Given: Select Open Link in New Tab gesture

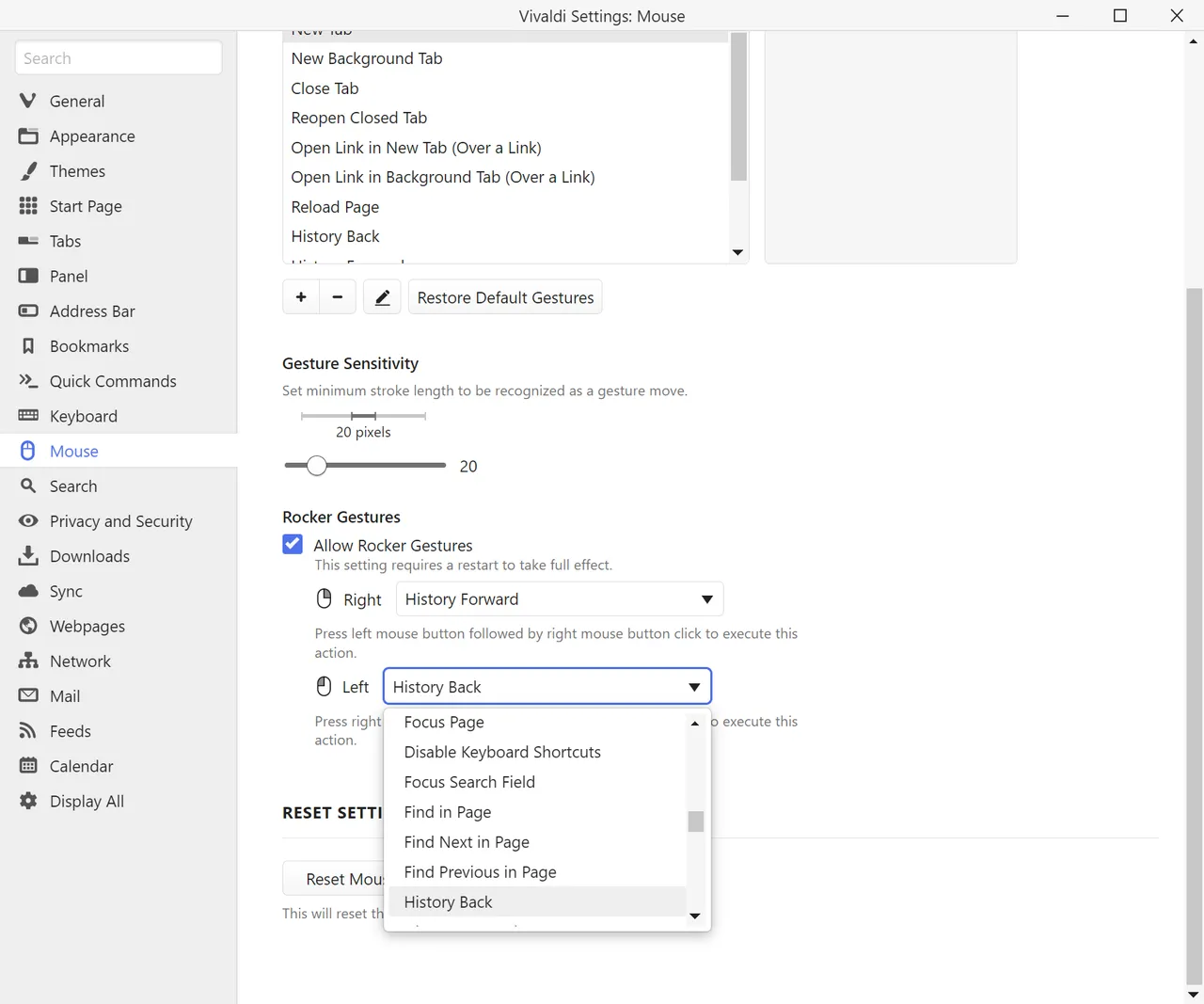Looking at the screenshot, I should (x=506, y=148).
